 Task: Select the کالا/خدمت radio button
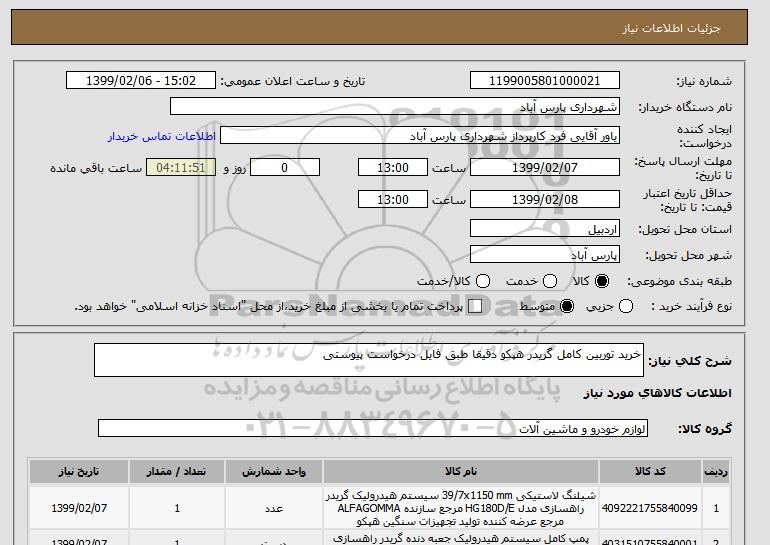coord(483,281)
